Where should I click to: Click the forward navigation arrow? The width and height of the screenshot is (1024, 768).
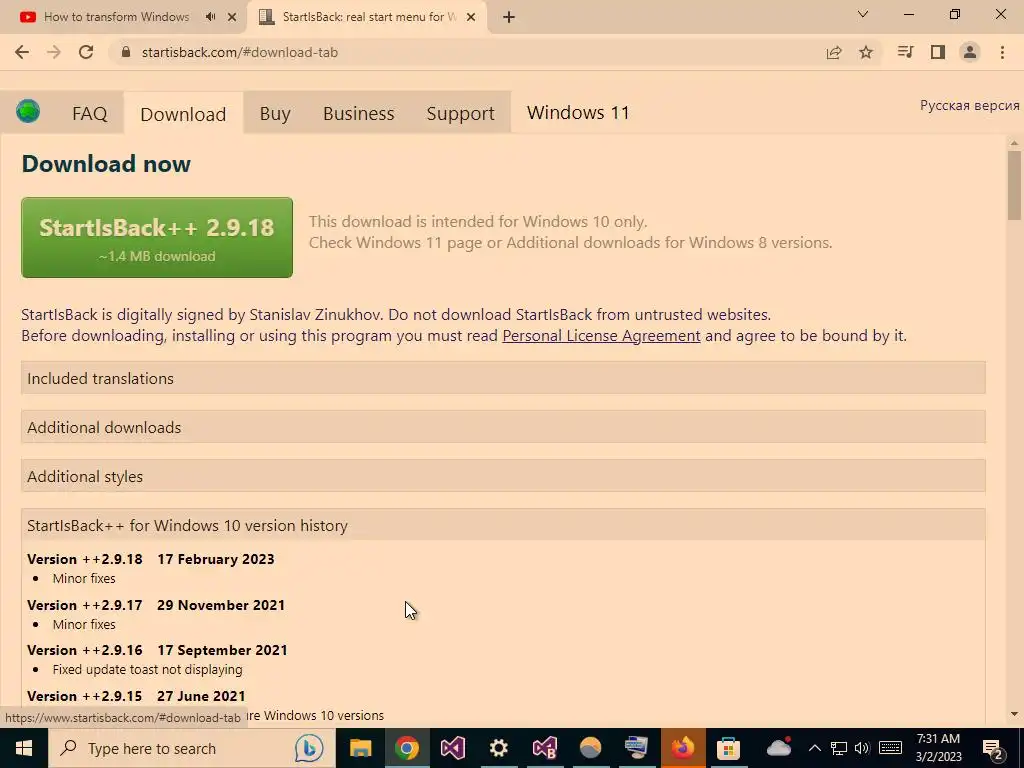pos(54,52)
